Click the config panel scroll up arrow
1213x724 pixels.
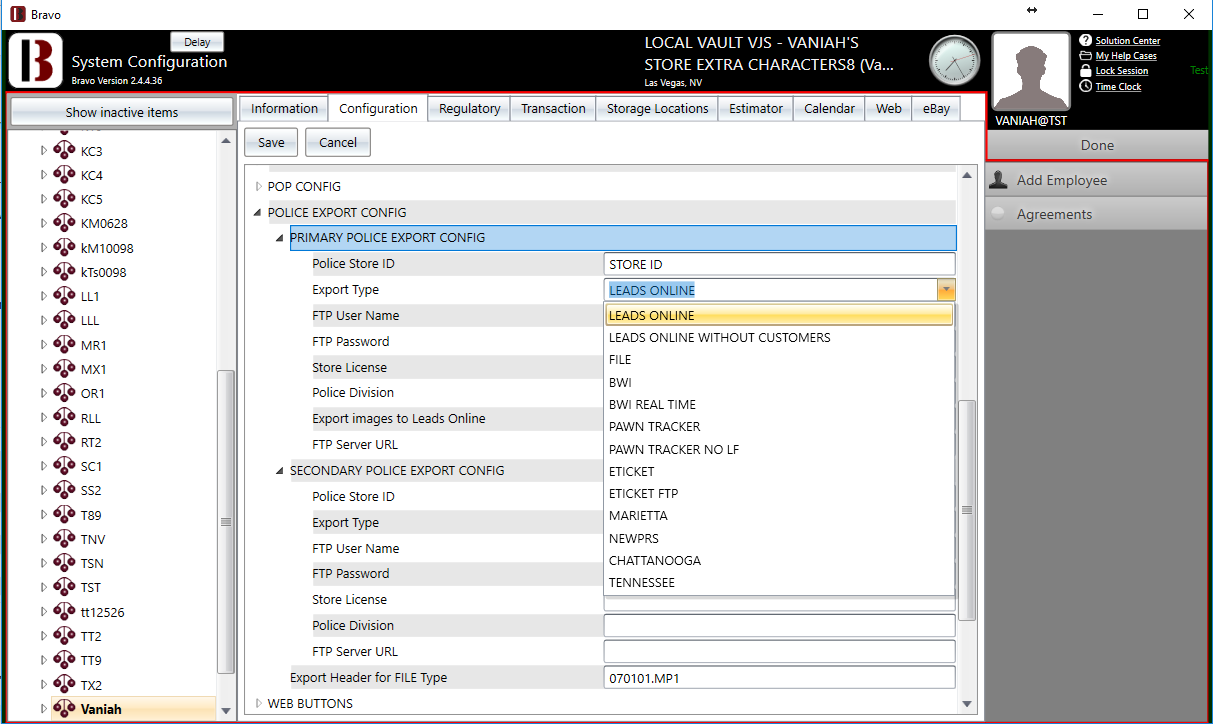coord(967,176)
